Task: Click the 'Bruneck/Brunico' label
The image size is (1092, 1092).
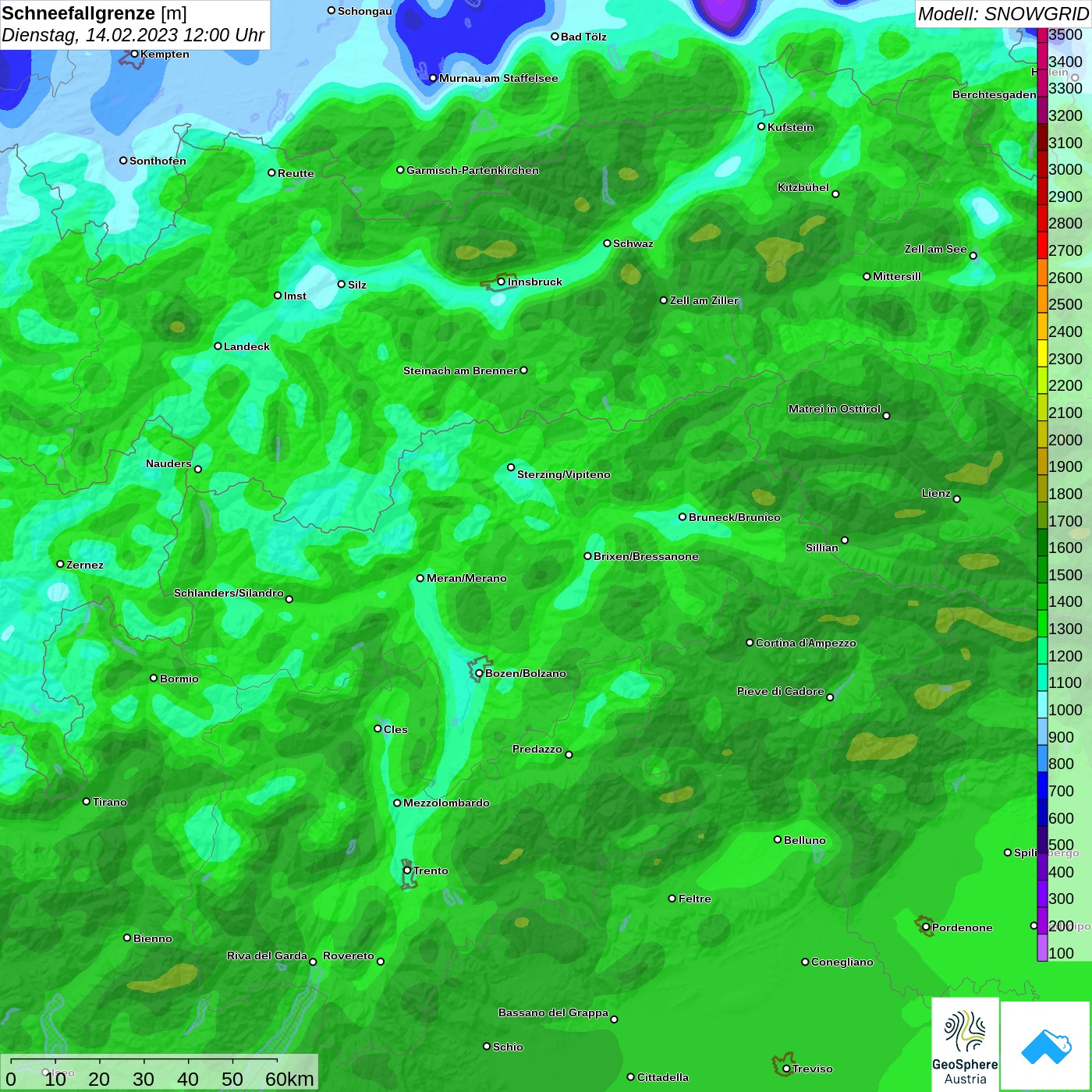Action: (735, 517)
